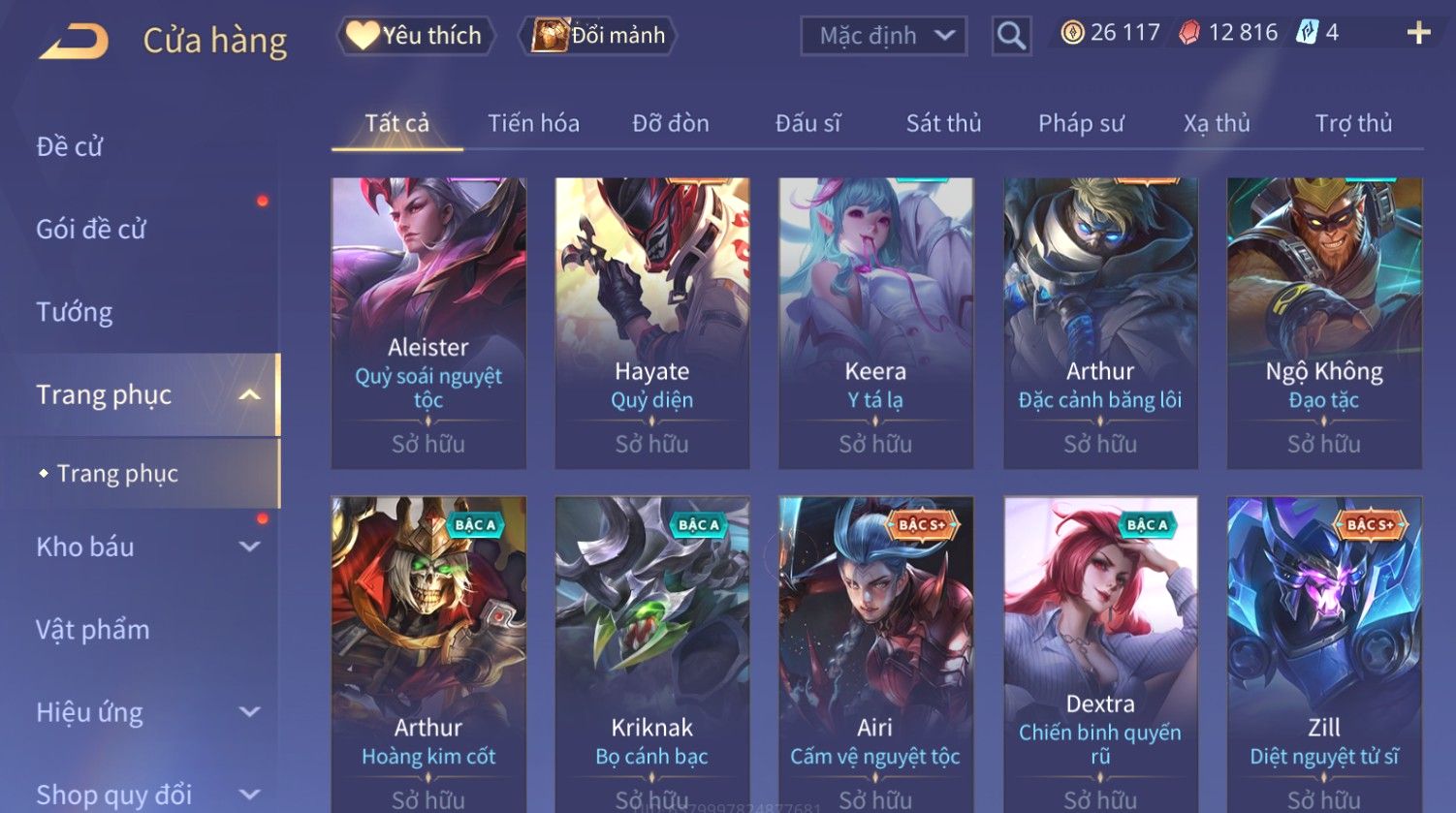Open Gói đề cử in sidebar
1456x813 pixels.
(91, 230)
